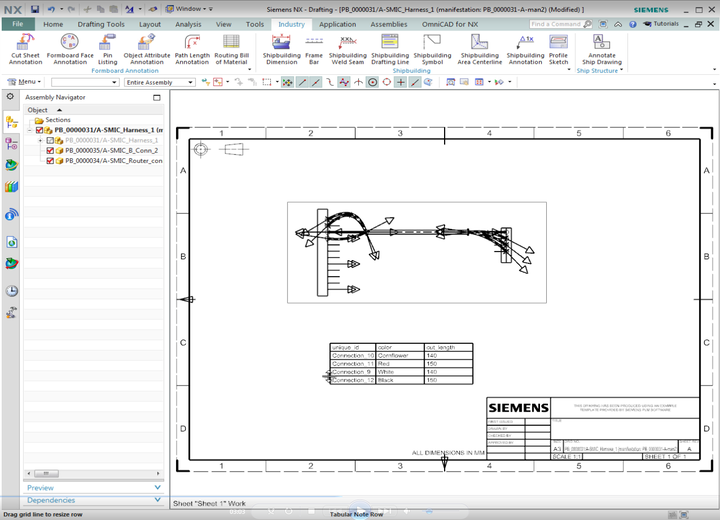
Task: Switch to the OmniCAD for NX tab
Action: [450, 24]
